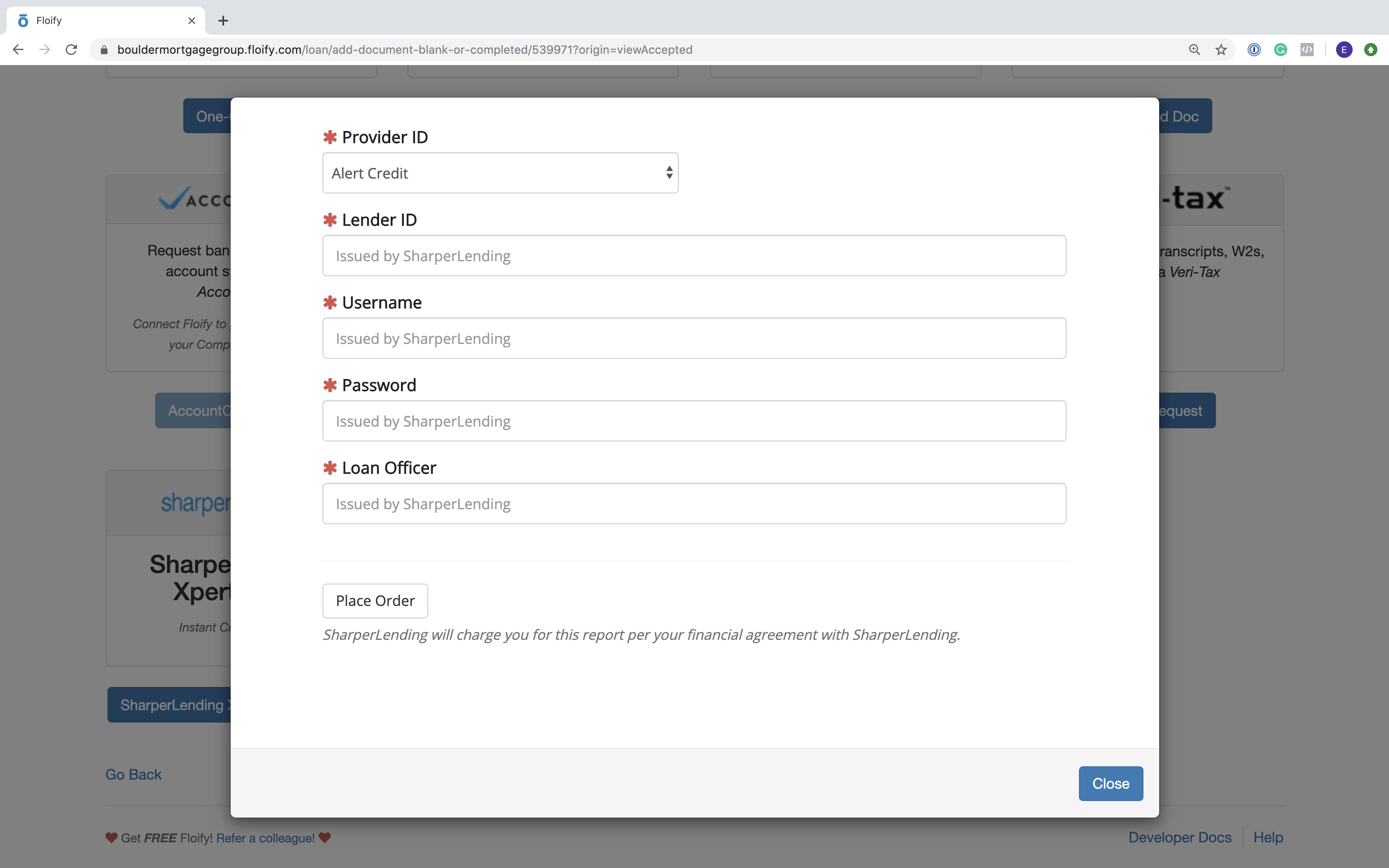Image resolution: width=1389 pixels, height=868 pixels.
Task: Close the Floify browser tab
Action: [x=192, y=21]
